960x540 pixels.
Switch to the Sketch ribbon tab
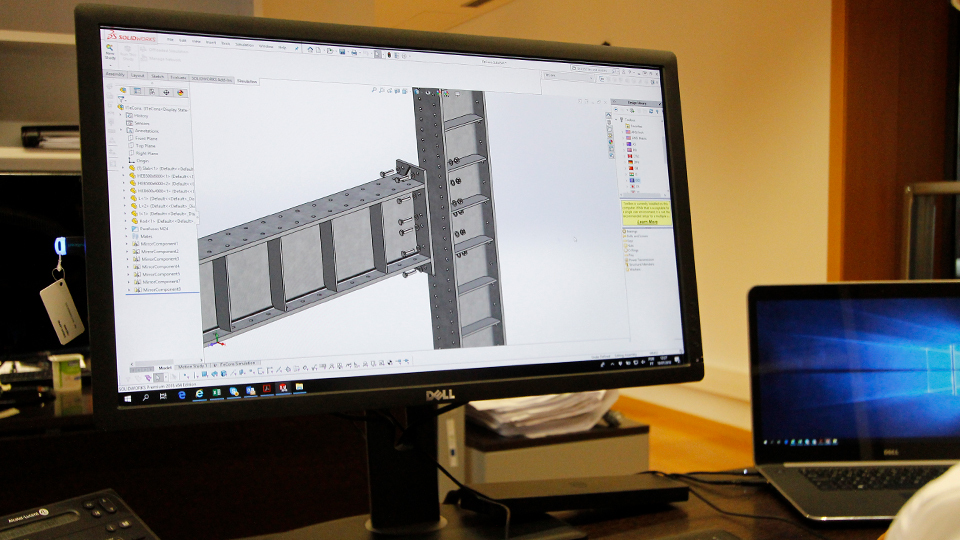(159, 76)
